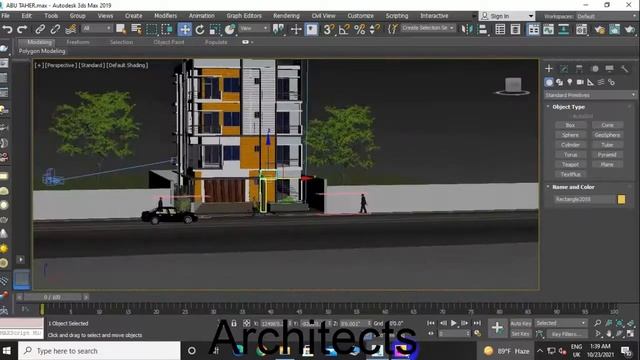Image resolution: width=640 pixels, height=360 pixels.
Task: Open the Rendering menu
Action: point(286,16)
